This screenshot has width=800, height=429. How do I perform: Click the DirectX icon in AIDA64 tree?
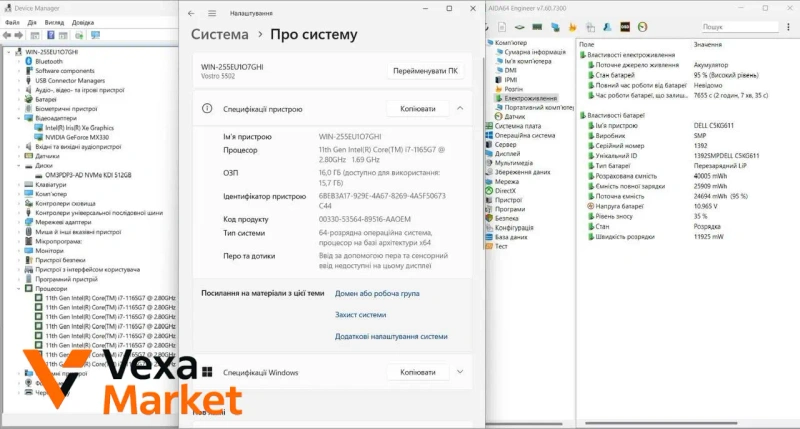click(489, 191)
